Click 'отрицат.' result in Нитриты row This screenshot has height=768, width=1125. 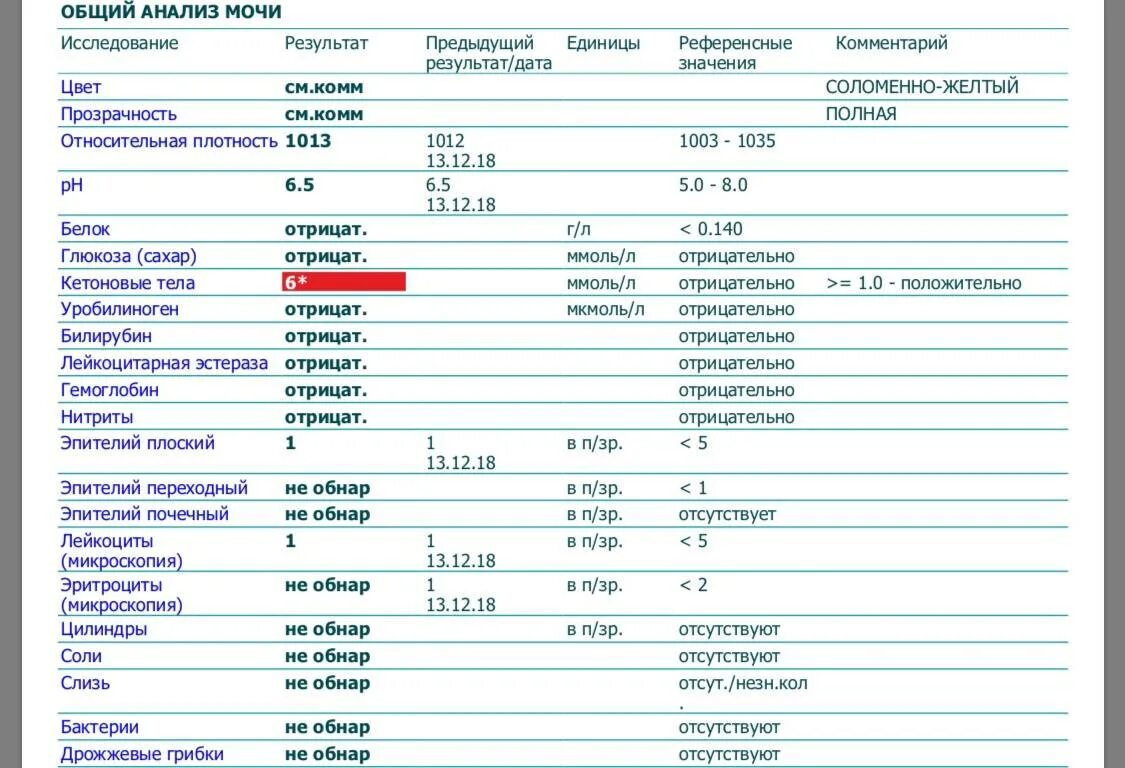click(x=326, y=417)
